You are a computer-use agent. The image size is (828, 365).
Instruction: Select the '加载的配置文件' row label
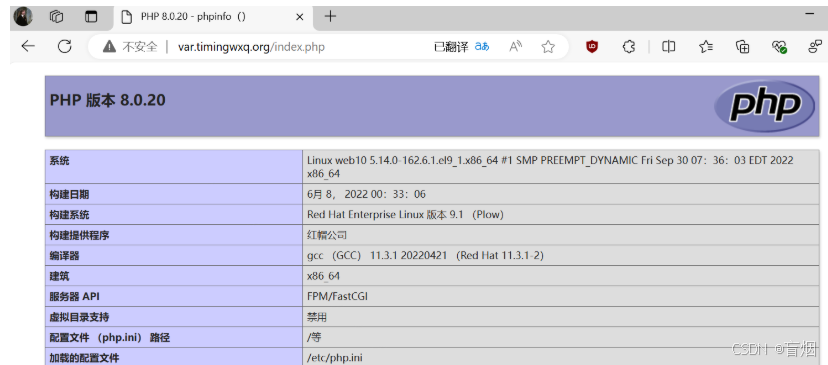pyautogui.click(x=84, y=358)
